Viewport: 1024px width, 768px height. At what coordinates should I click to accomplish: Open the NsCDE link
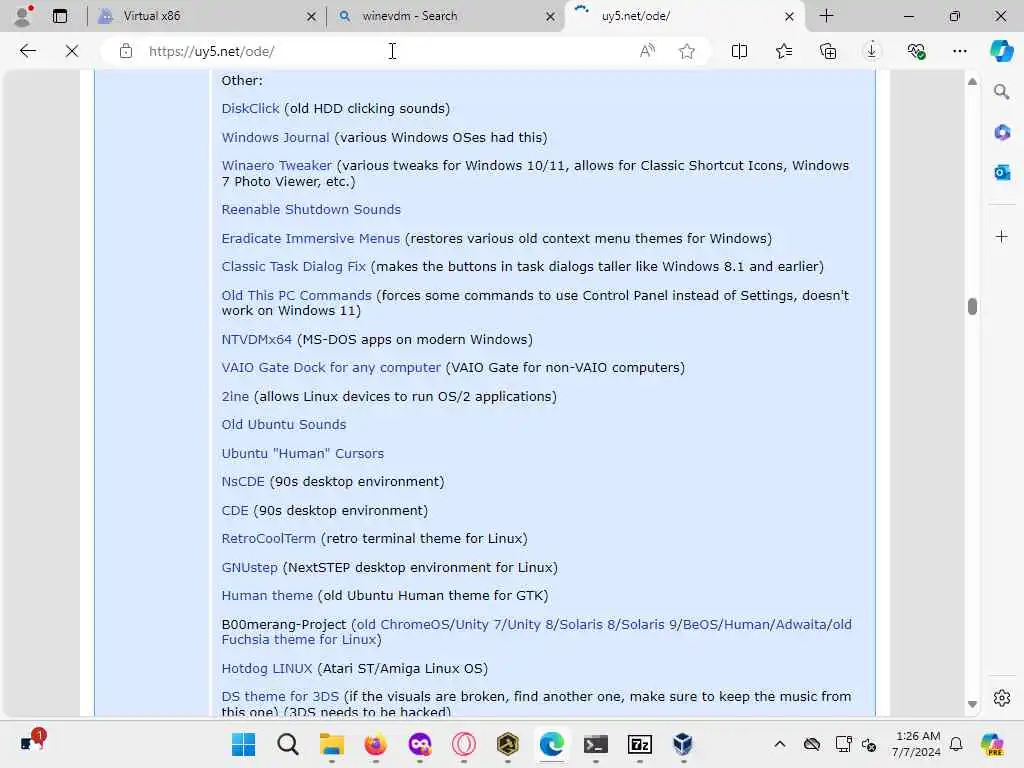tap(242, 481)
